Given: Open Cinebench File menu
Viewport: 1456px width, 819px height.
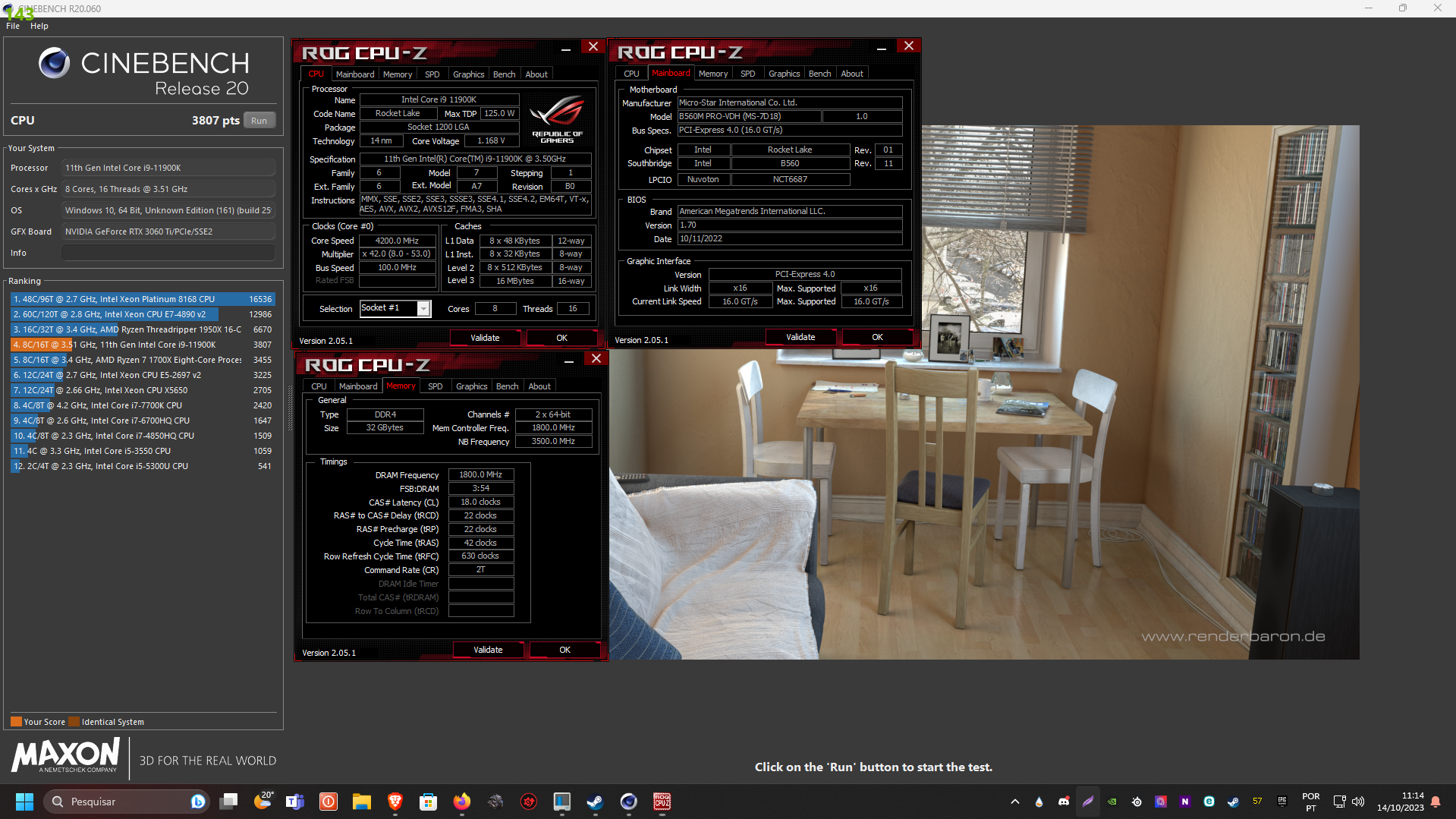Looking at the screenshot, I should coord(13,26).
